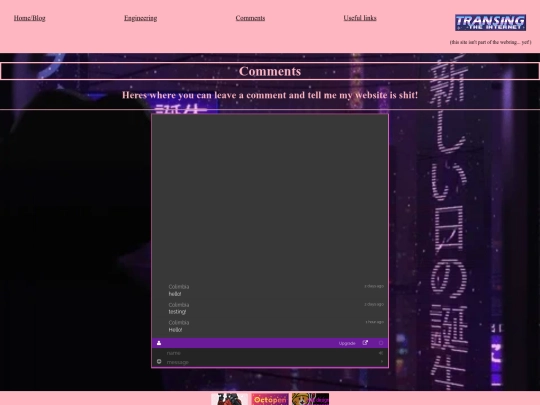Image resolution: width=540 pixels, height=405 pixels.
Task: Click the webring note under the banner
Action: pos(490,42)
